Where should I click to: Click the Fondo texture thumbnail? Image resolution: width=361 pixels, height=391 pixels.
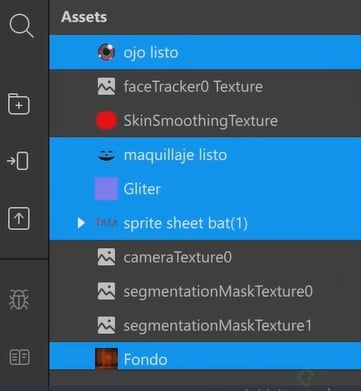tap(106, 359)
